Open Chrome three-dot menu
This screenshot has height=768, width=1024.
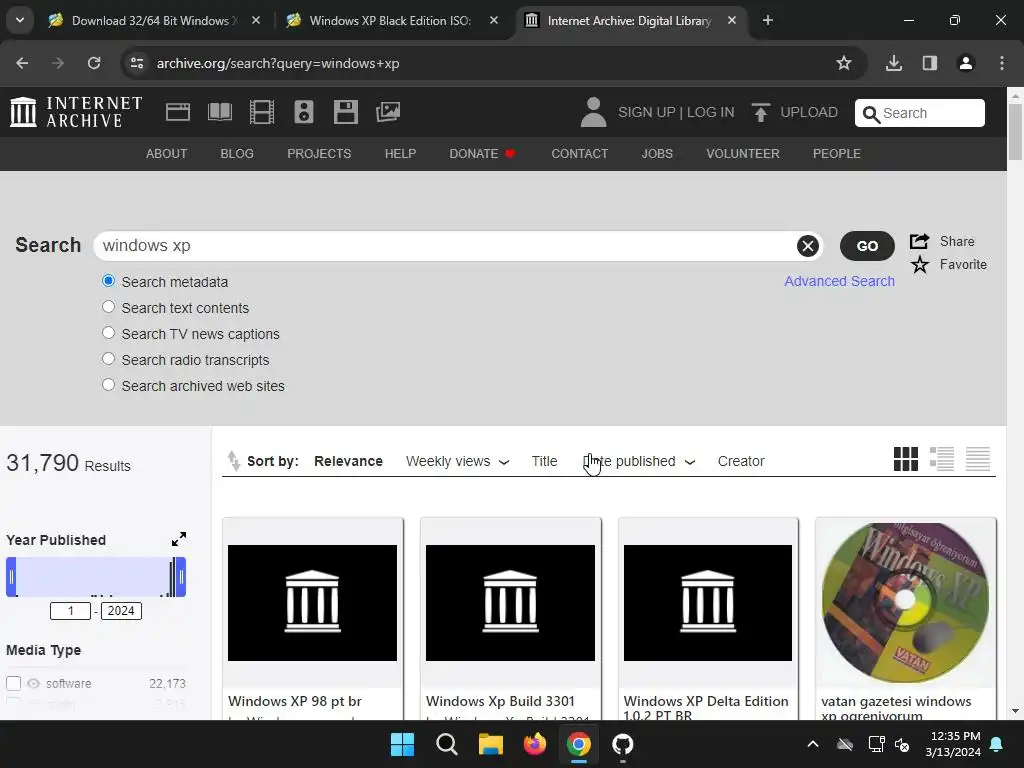1002,63
